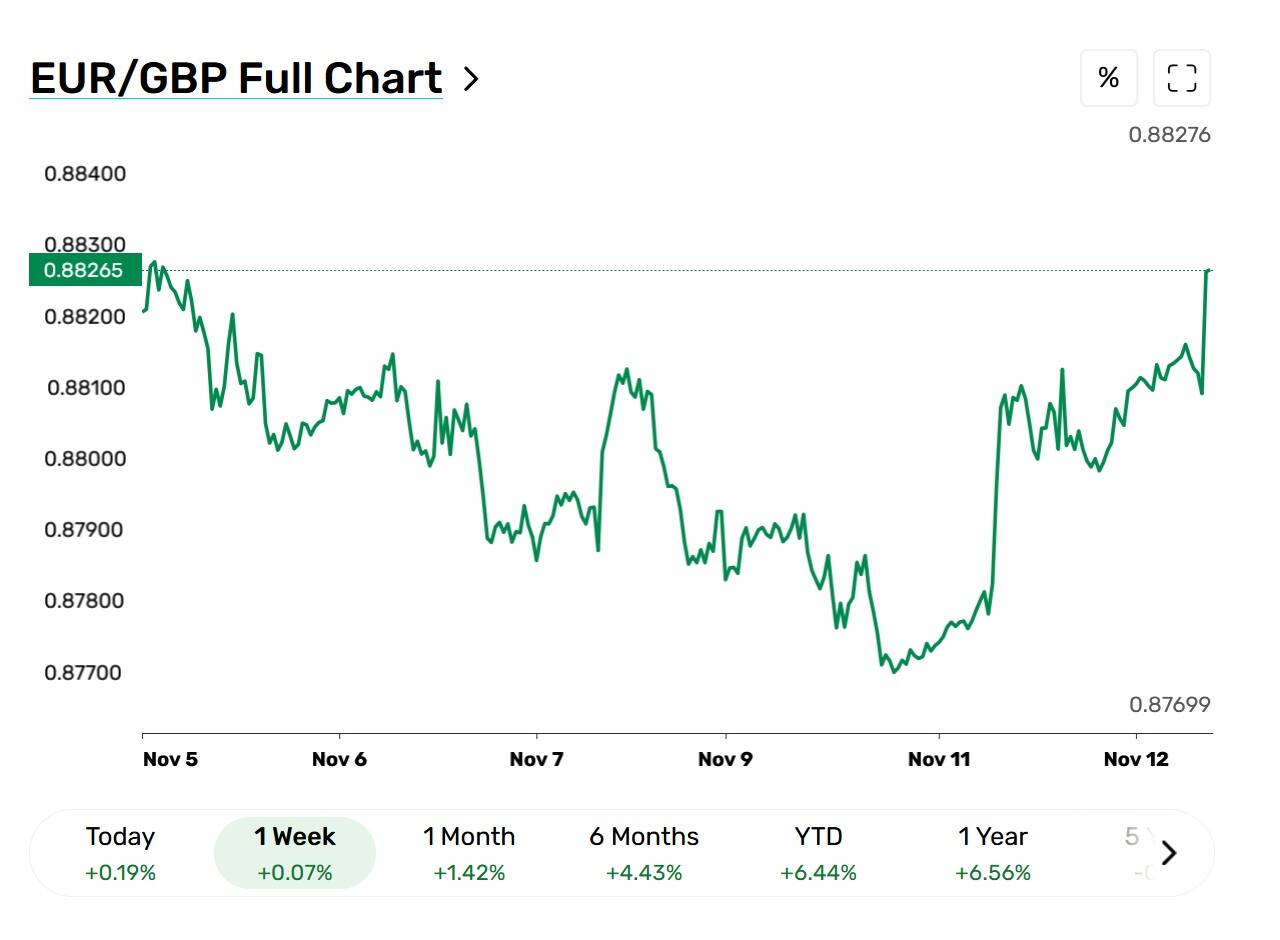Open the EUR/GBP Full Chart link
This screenshot has width=1280, height=940.
(x=236, y=79)
